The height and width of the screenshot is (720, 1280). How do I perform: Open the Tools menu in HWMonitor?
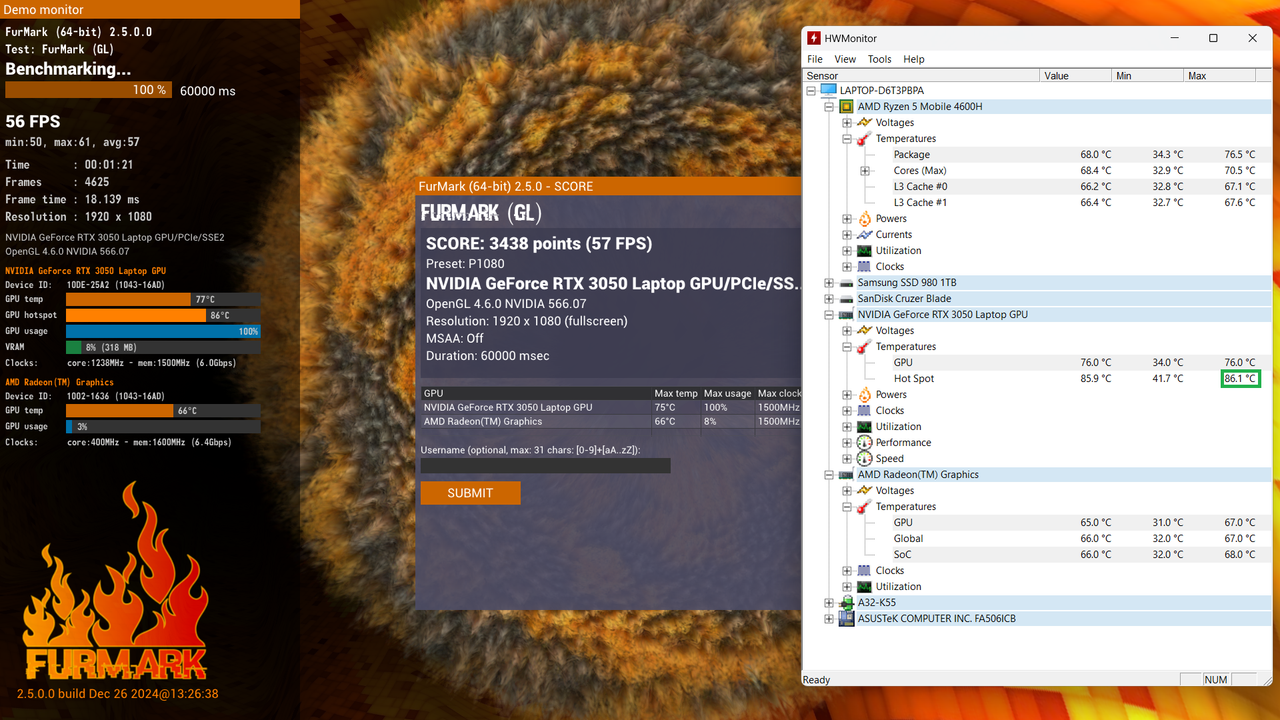point(879,59)
